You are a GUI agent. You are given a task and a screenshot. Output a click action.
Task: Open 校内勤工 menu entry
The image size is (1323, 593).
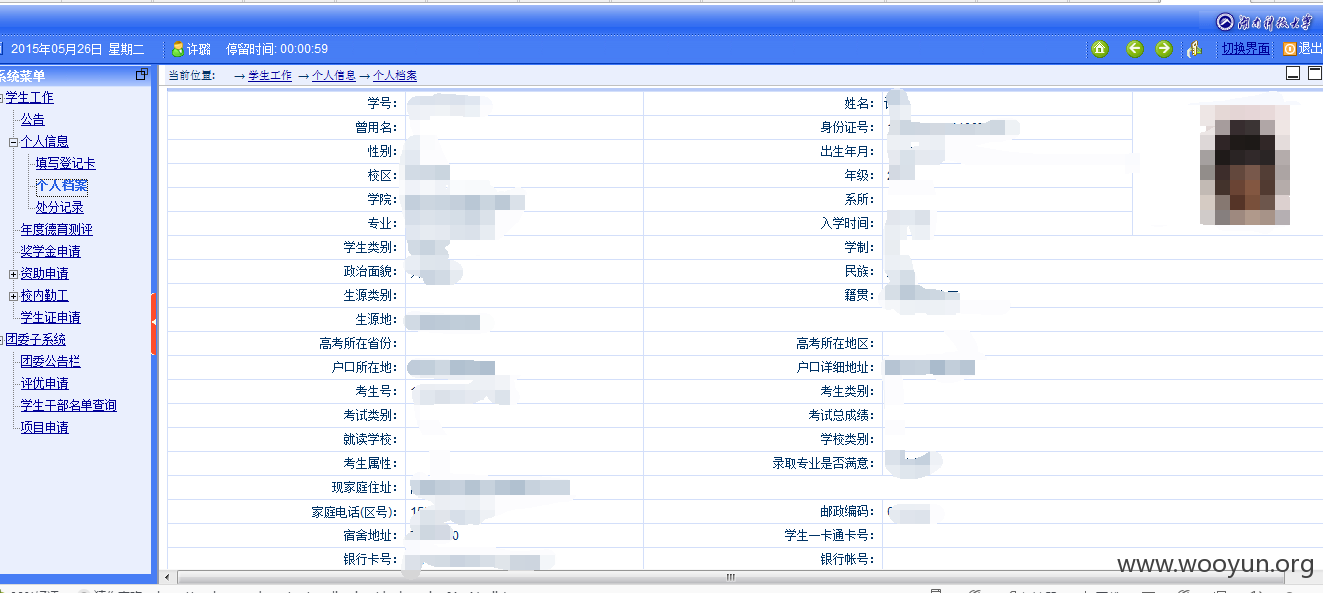45,296
